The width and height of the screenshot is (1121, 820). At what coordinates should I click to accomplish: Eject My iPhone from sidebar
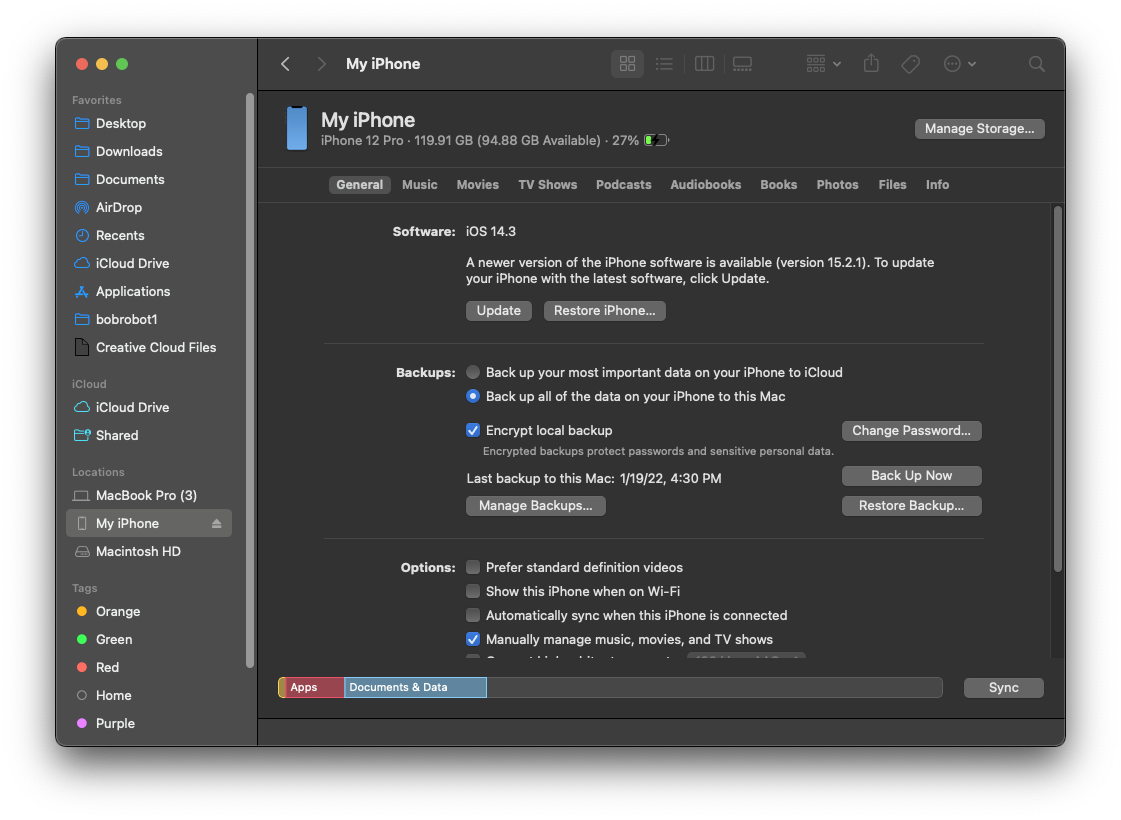[217, 524]
